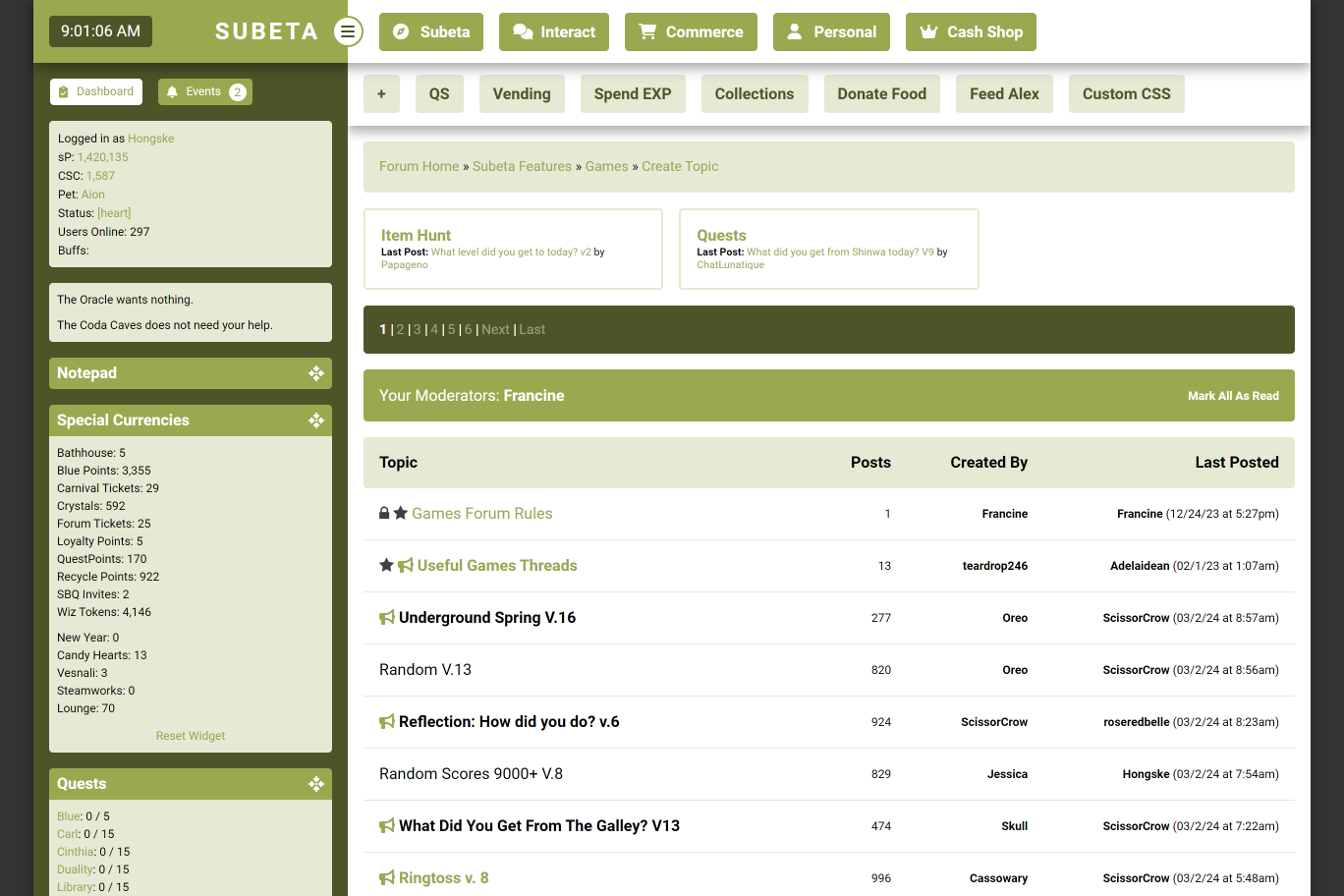This screenshot has height=896, width=1344.
Task: Open the Events notifications tab
Action: click(205, 92)
